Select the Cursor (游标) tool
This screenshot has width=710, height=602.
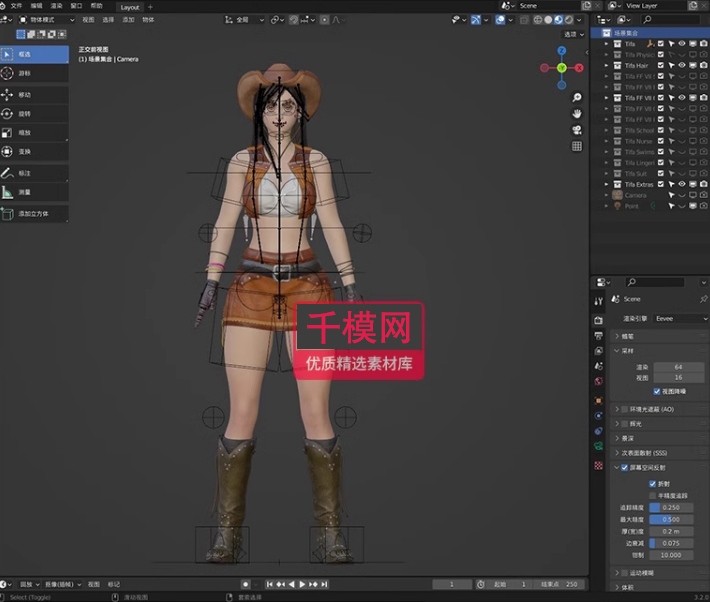(34, 73)
